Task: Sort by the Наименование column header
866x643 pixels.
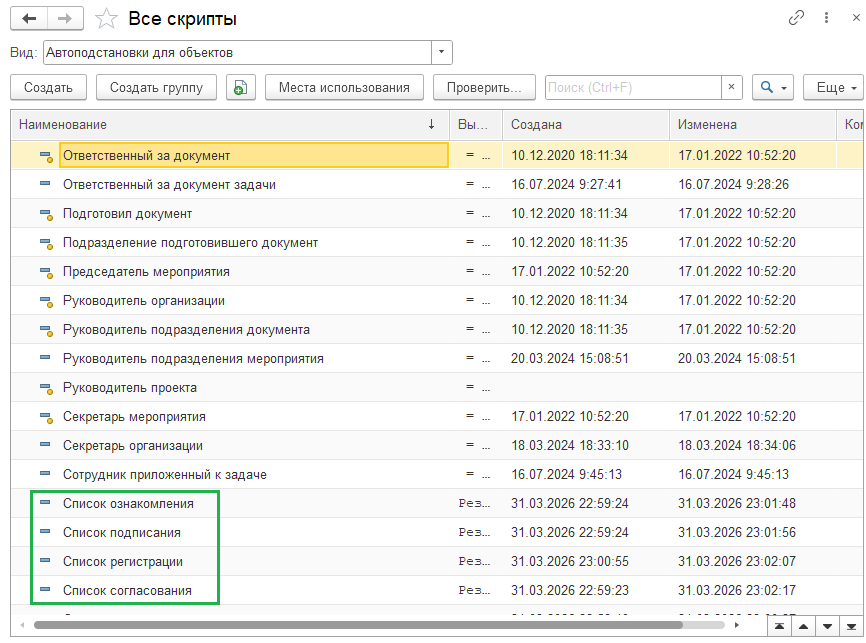Action: 220,125
